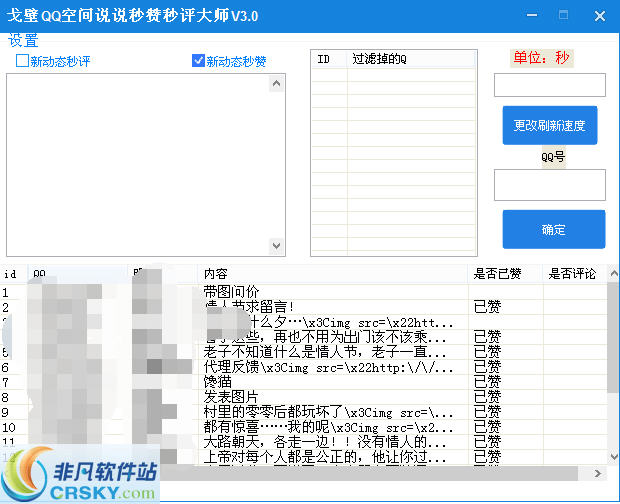Viewport: 620px width, 504px height.
Task: Select the row 村里的零零后都玩坏了
Action: point(303,412)
